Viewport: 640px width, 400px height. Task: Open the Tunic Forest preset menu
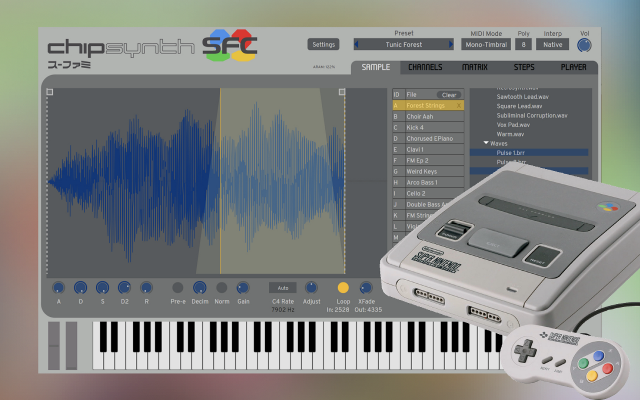tap(404, 44)
